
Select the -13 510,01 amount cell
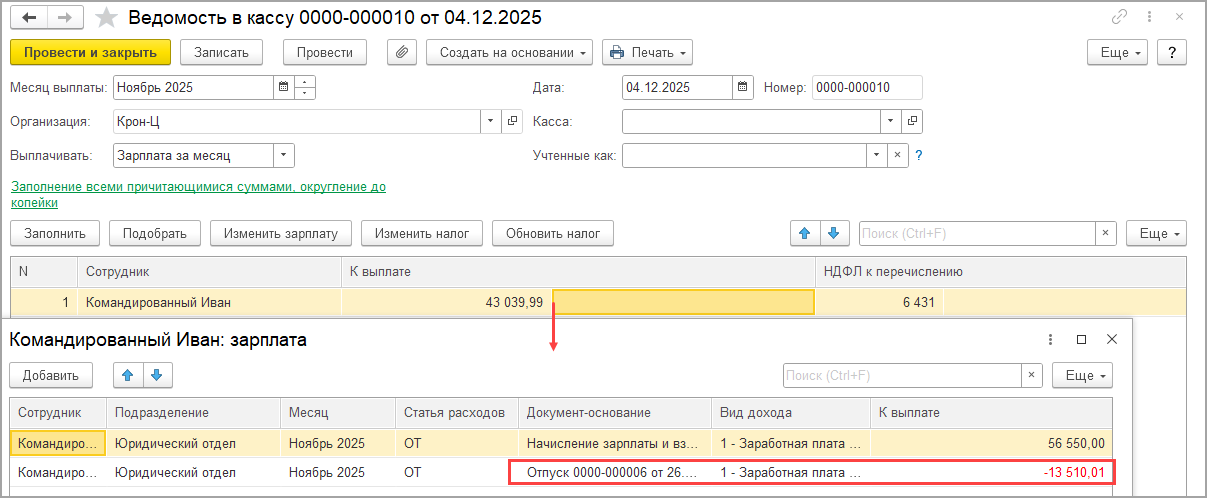coord(991,472)
